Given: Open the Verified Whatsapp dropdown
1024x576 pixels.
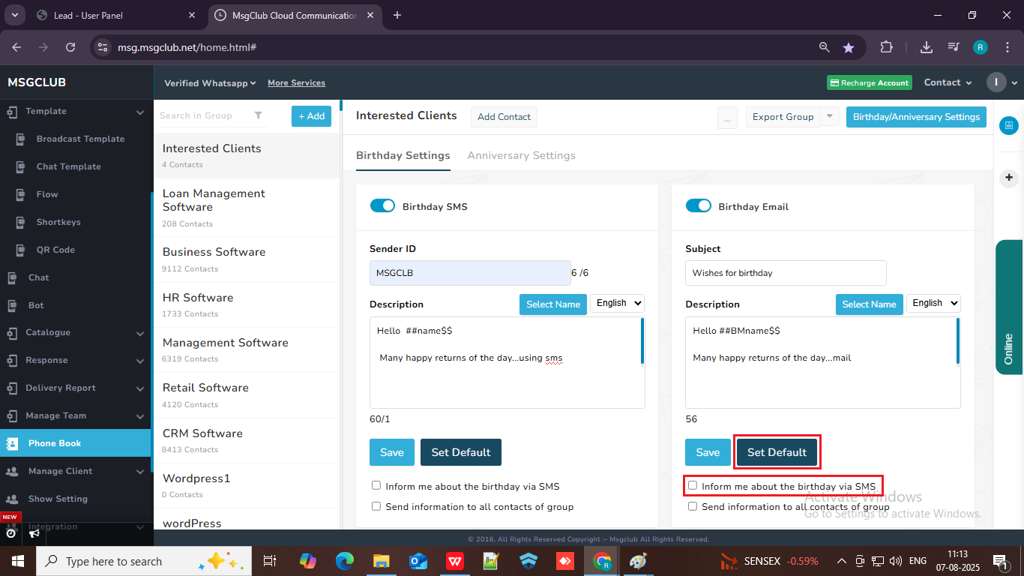Looking at the screenshot, I should tap(210, 83).
